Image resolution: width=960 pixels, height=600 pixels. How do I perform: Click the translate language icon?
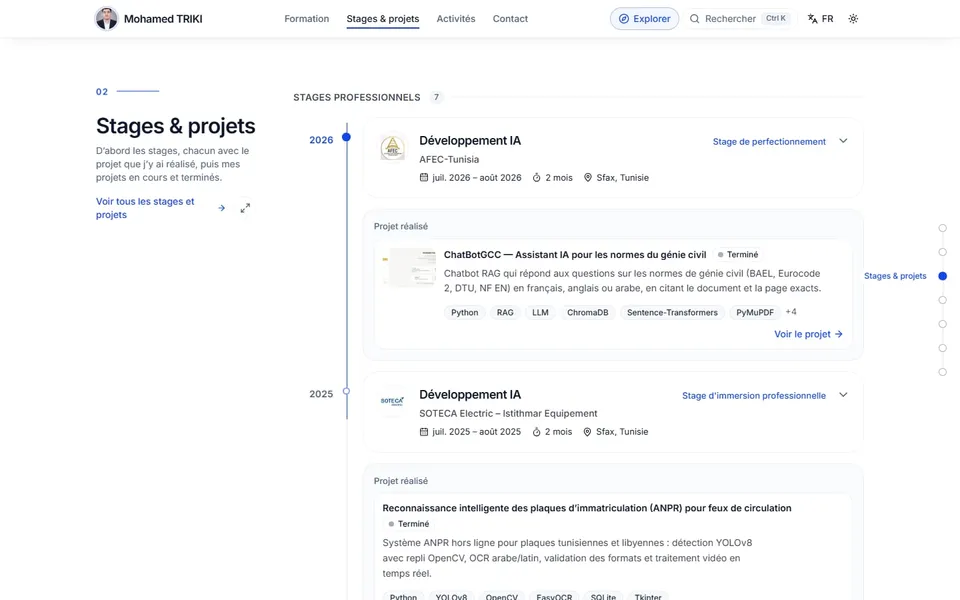point(812,19)
